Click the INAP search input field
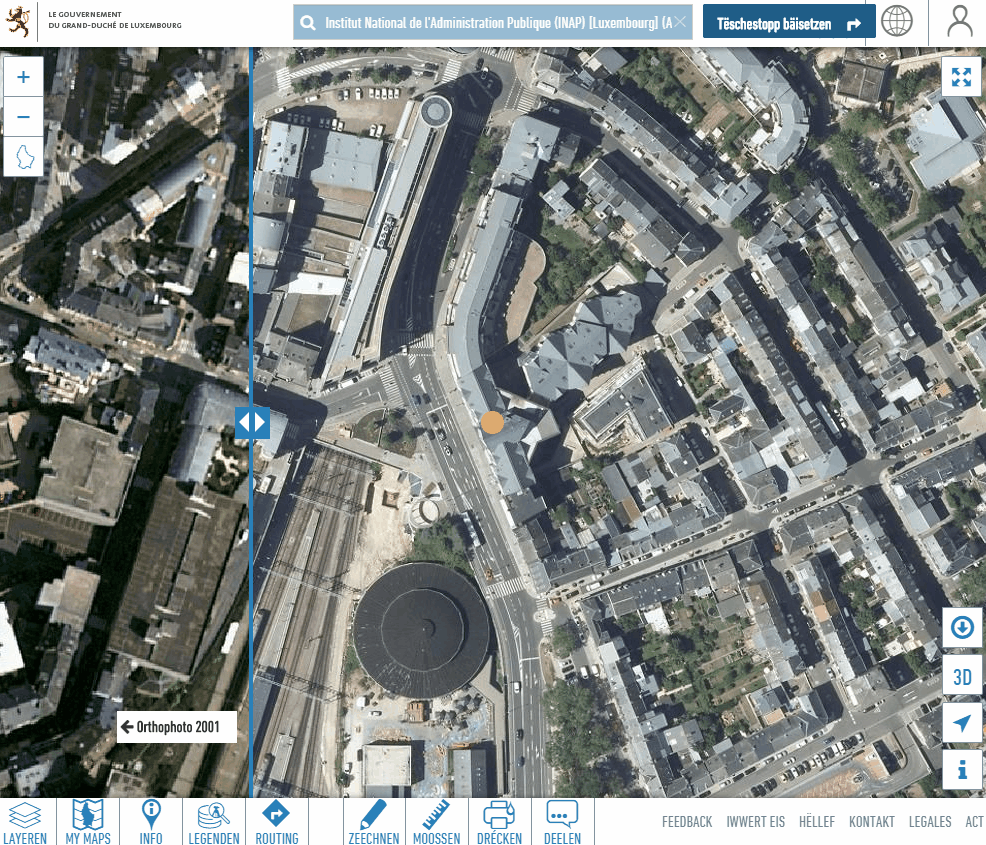This screenshot has height=845, width=986. point(495,22)
